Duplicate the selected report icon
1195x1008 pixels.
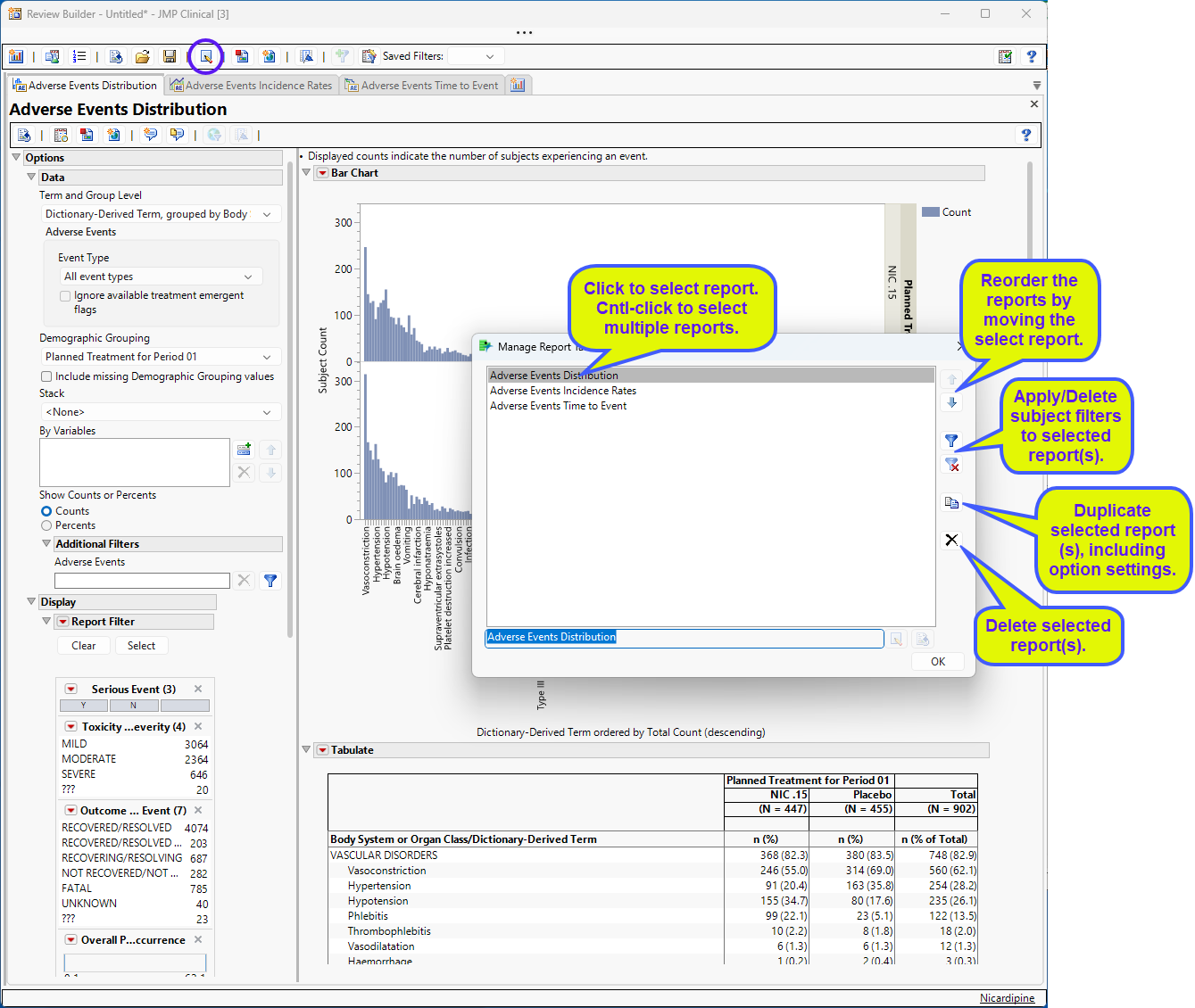[951, 503]
